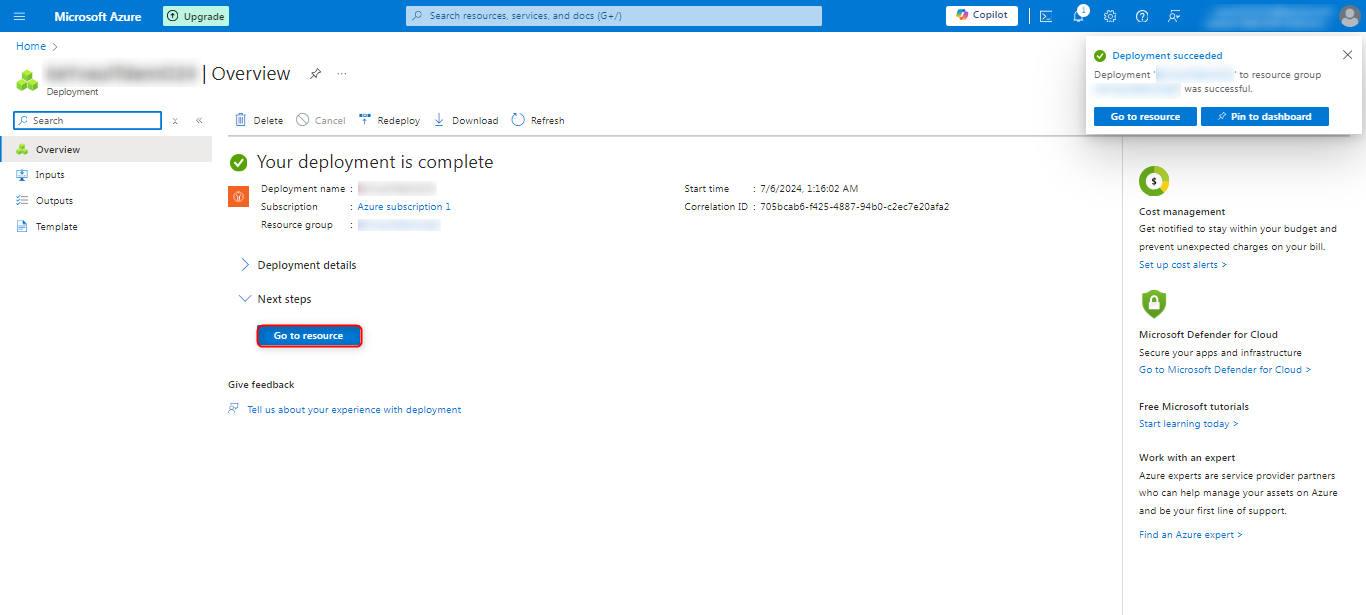Click the deployment cubes icon by title

click(x=28, y=81)
